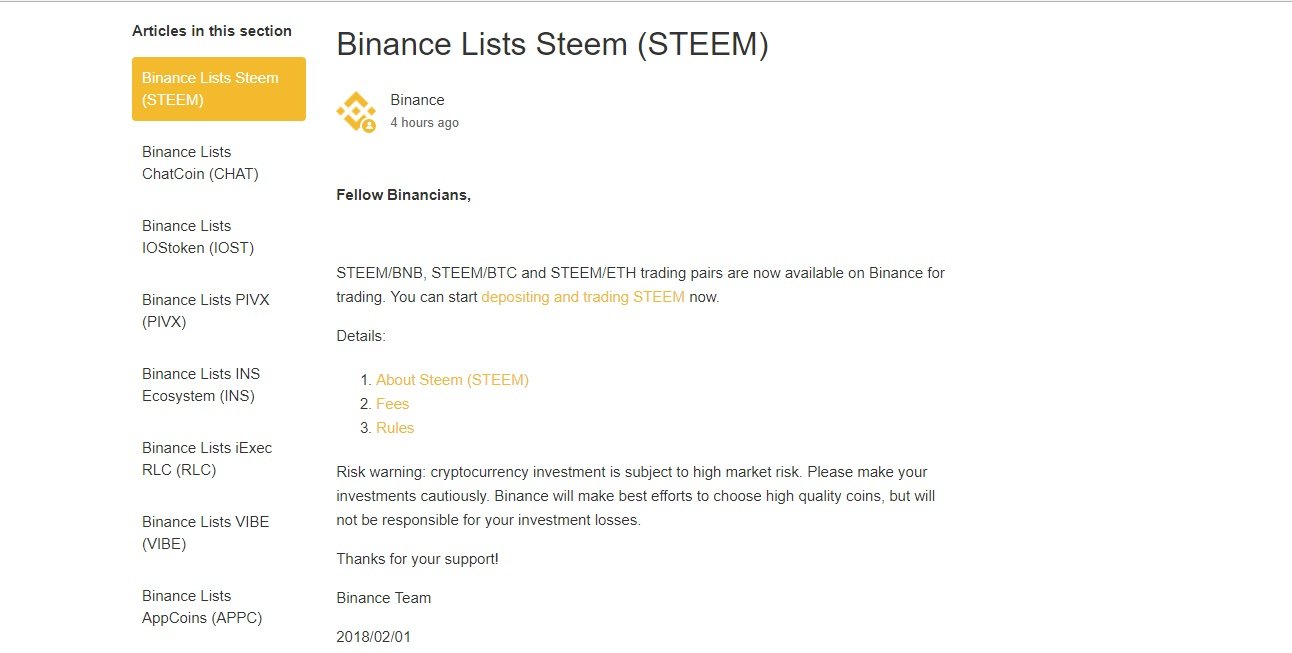This screenshot has width=1292, height=653.
Task: Follow the depositing and trading STEEM link
Action: [583, 297]
